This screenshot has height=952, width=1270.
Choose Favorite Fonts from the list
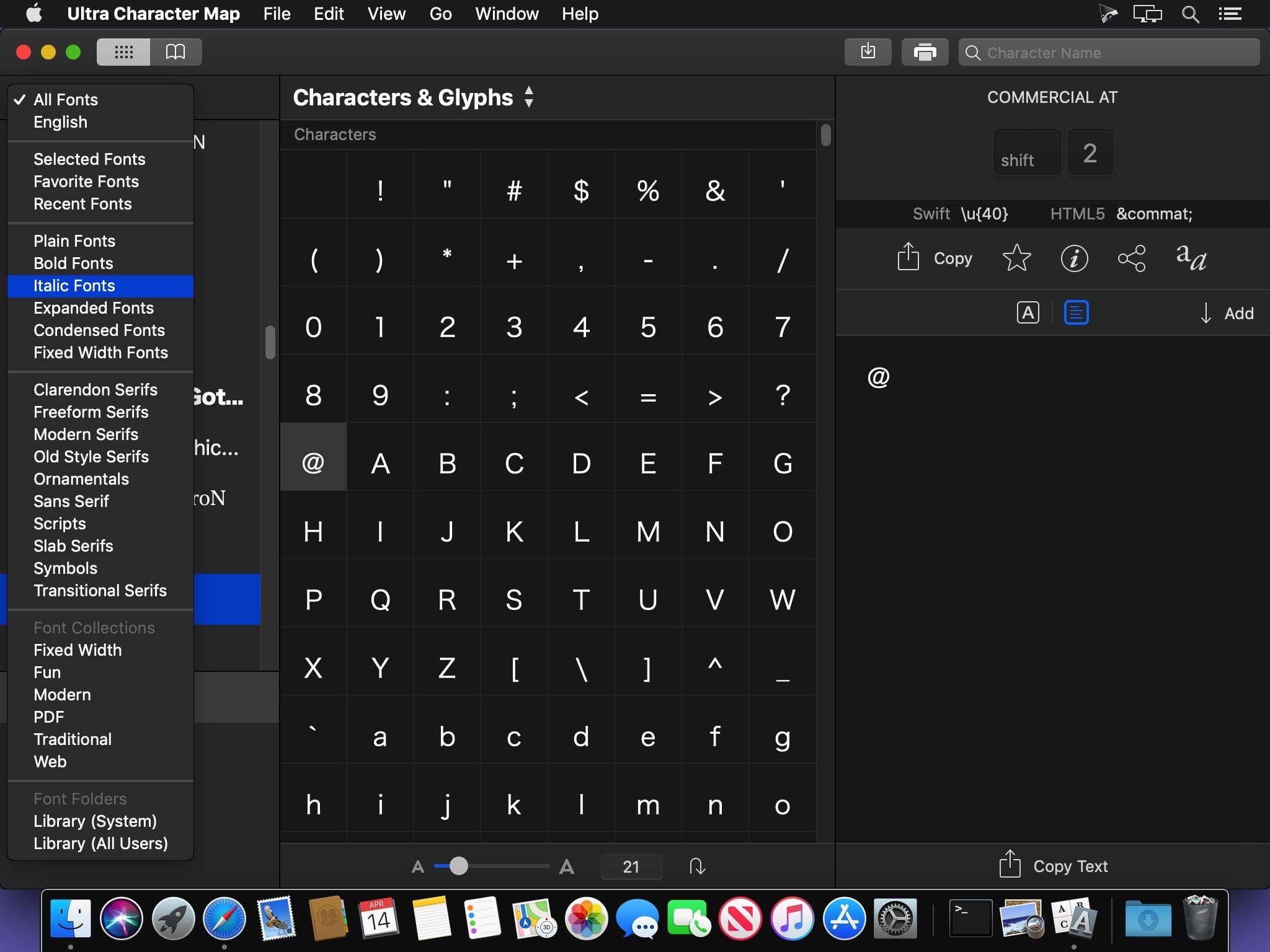[x=100, y=182]
